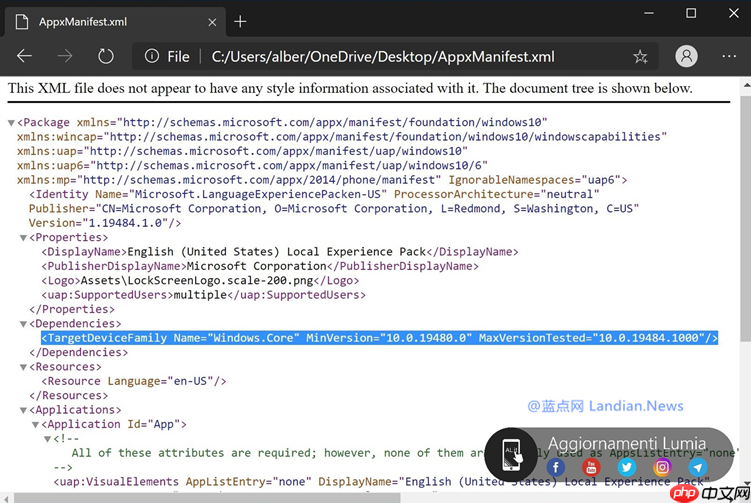Click the DisplayName element line
This screenshot has width=751, height=503.
280,252
